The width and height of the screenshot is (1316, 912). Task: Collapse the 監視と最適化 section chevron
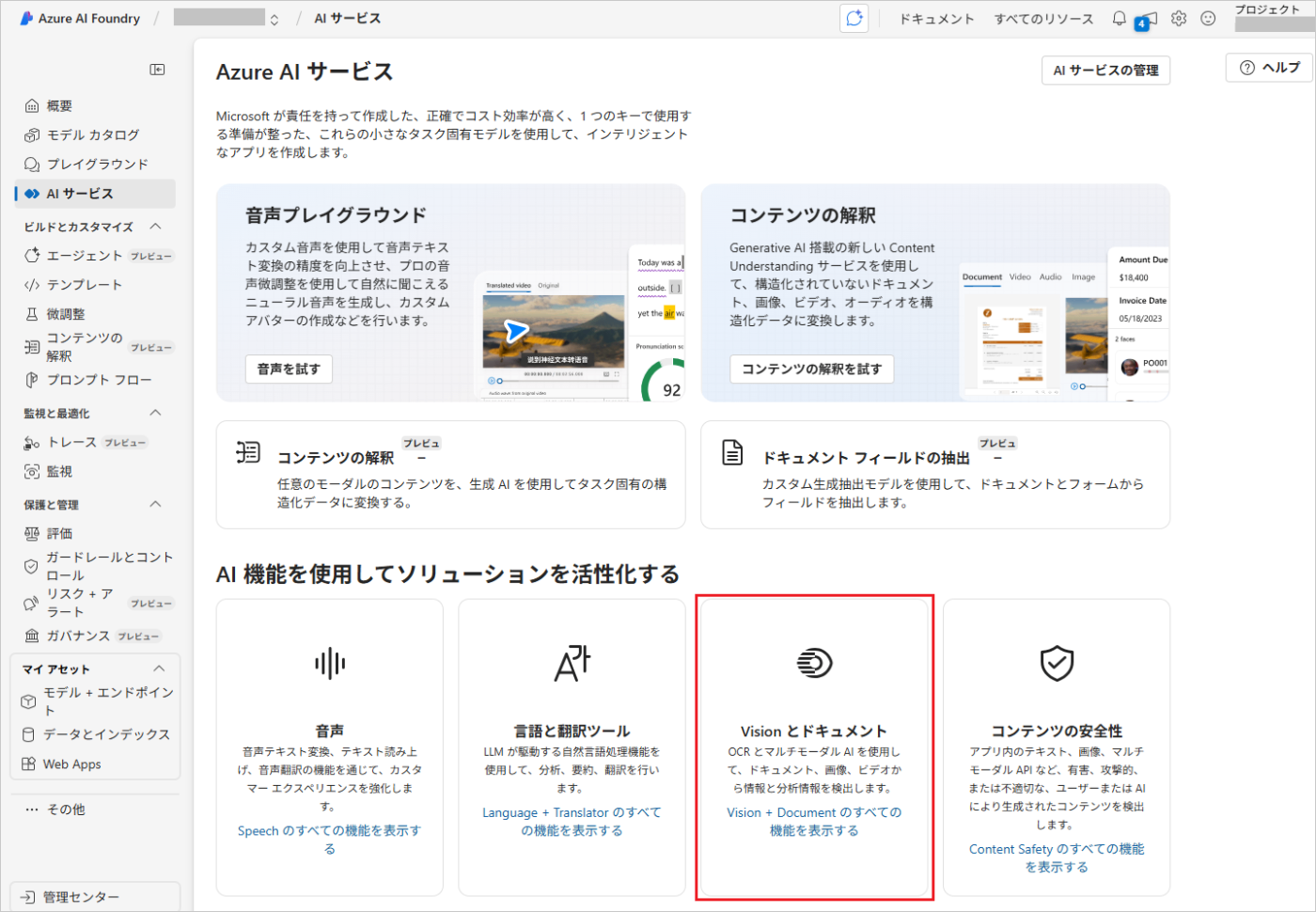(x=156, y=413)
